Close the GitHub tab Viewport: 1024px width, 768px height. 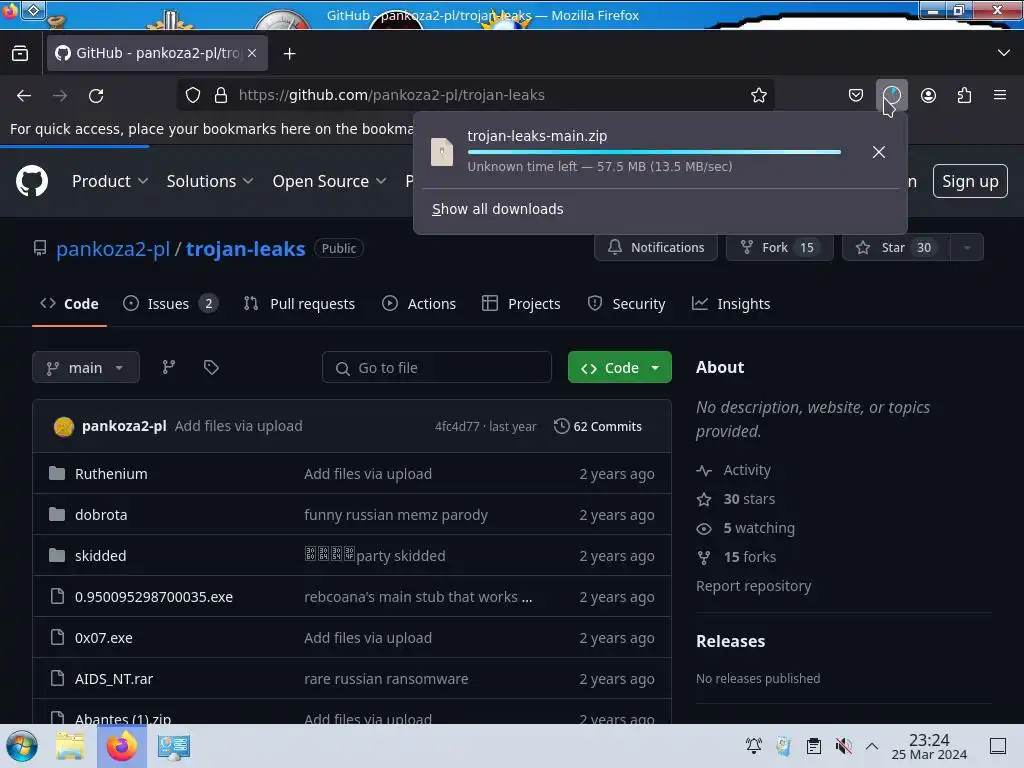coord(252,53)
